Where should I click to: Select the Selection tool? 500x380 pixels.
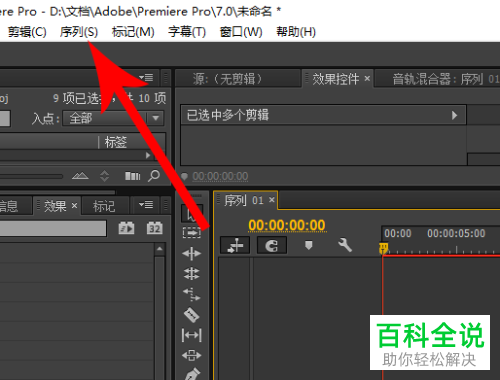192,213
